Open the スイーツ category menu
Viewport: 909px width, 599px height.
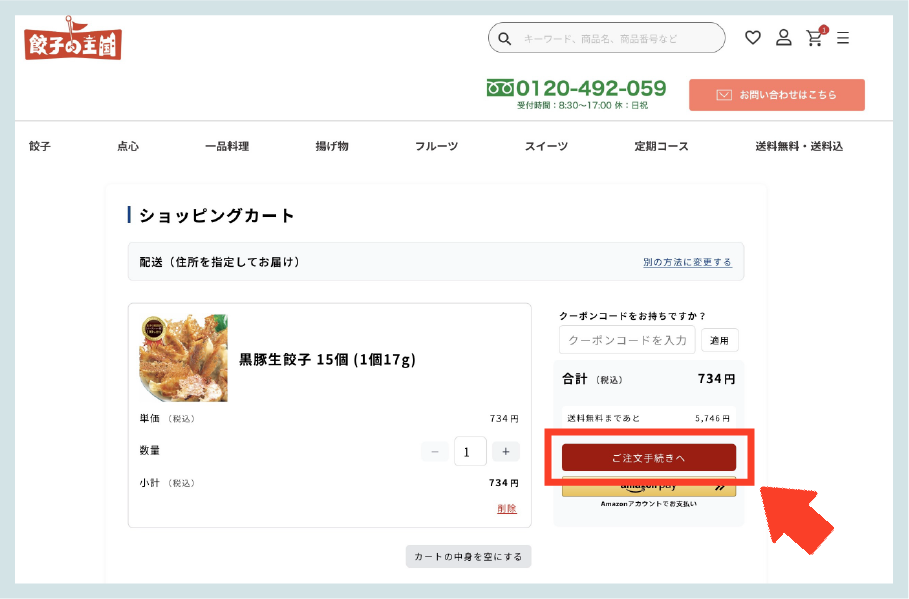tap(547, 146)
